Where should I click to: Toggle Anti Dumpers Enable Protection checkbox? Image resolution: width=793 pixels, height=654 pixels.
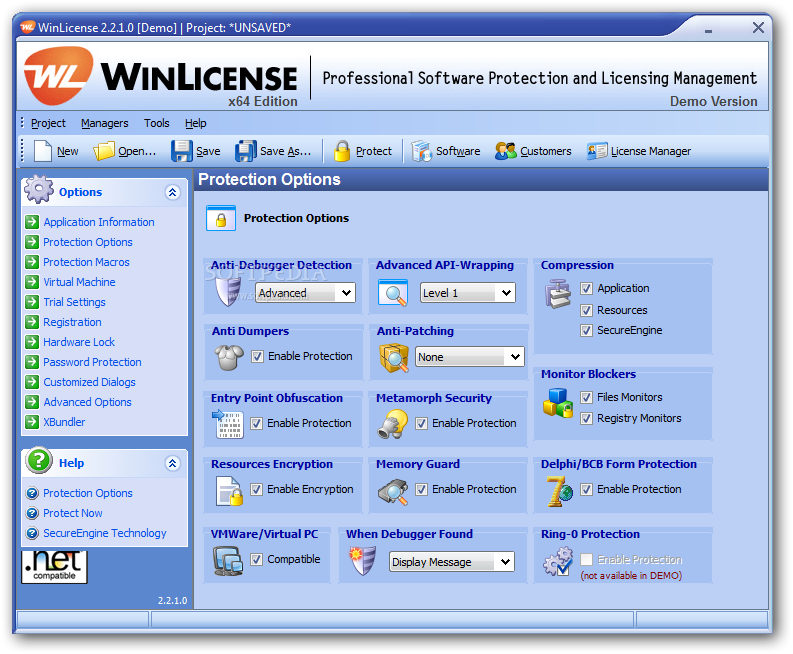(257, 357)
